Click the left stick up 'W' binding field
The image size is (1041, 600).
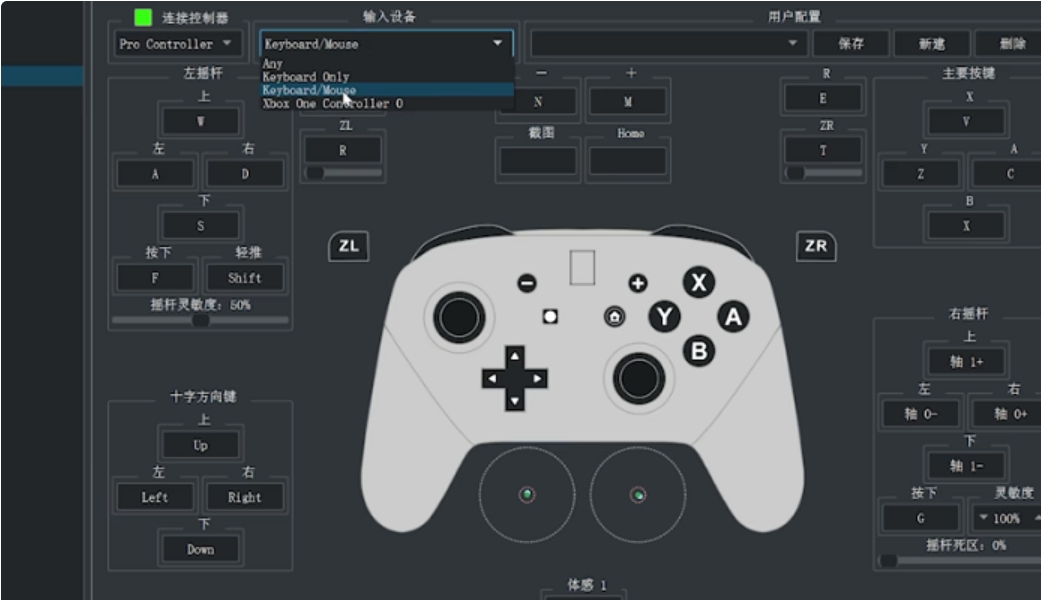(x=201, y=122)
